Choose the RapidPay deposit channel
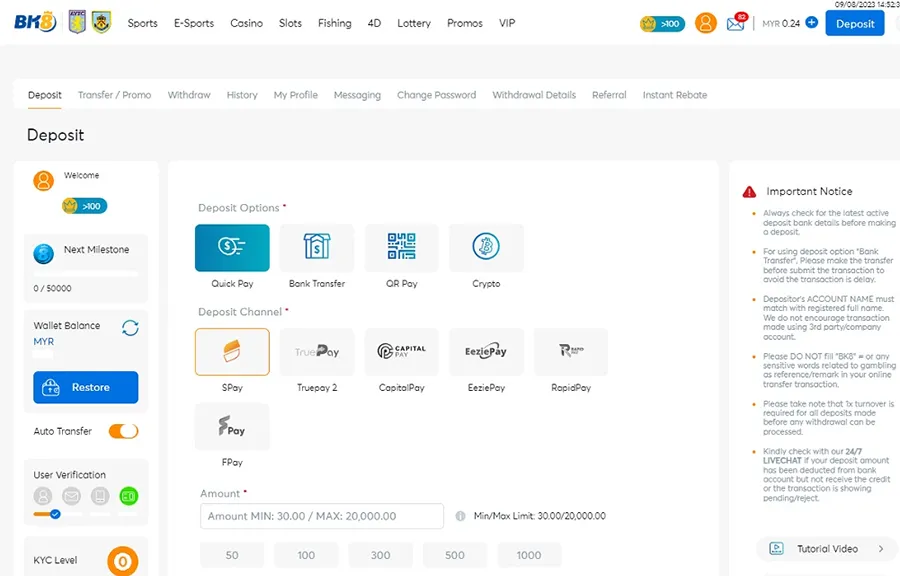Screen dimensions: 900x576 (x=571, y=352)
